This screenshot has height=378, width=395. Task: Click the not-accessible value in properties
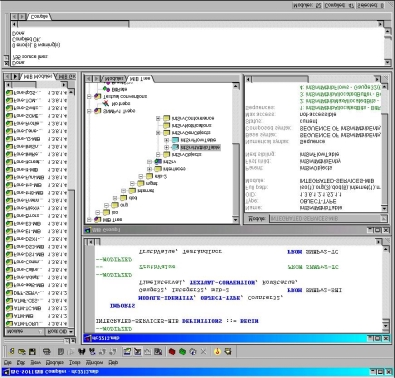point(318,114)
